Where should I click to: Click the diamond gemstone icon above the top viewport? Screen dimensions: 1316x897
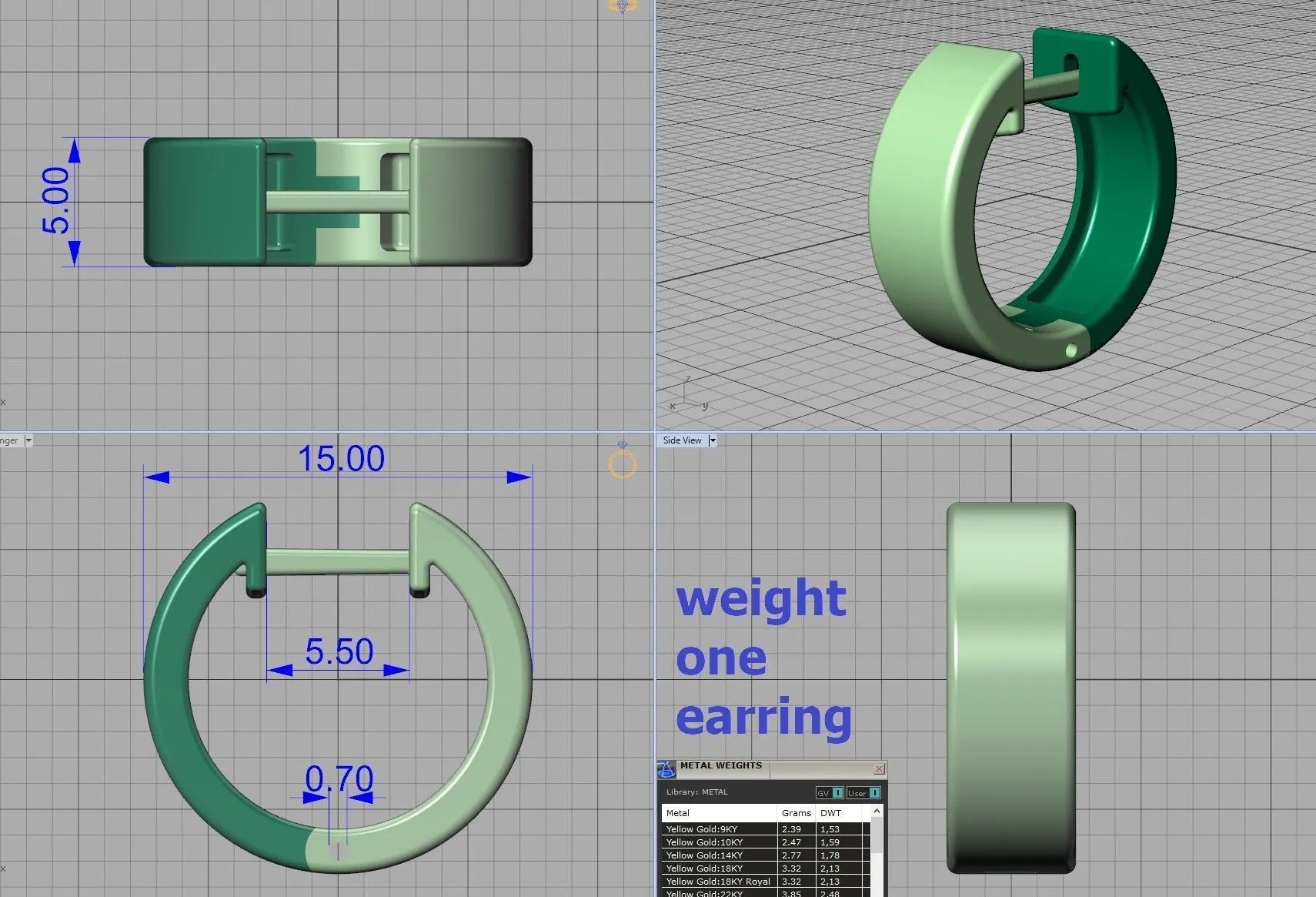click(x=622, y=5)
